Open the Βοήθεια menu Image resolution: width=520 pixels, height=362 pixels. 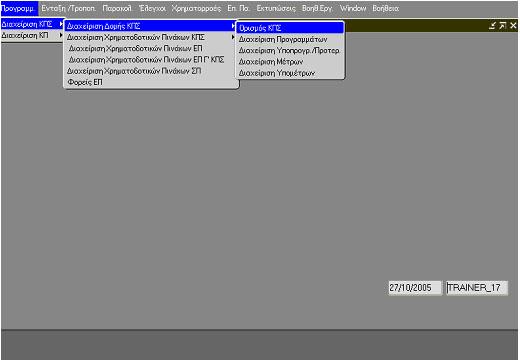pyautogui.click(x=386, y=8)
